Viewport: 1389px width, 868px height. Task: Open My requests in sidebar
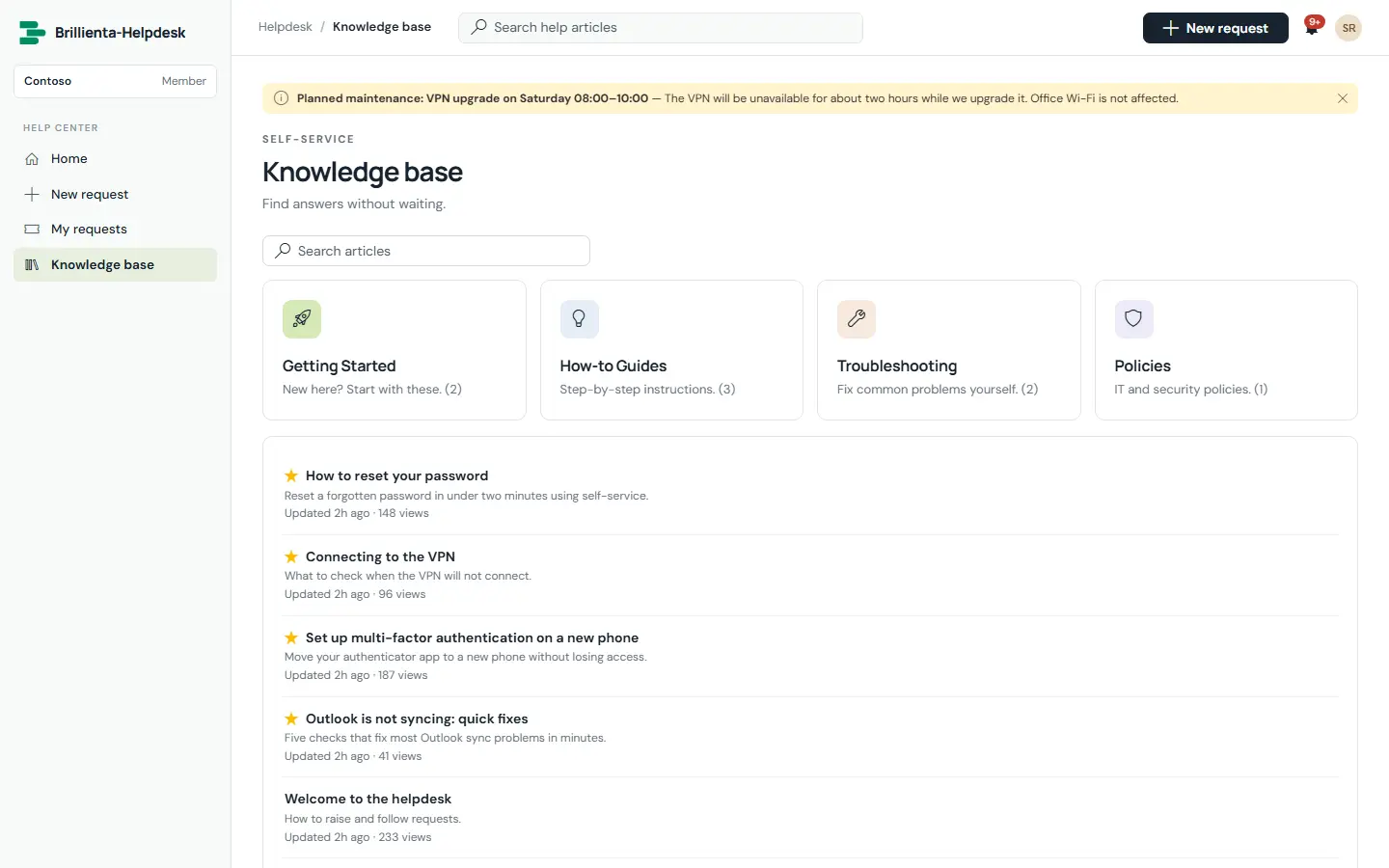(x=115, y=230)
